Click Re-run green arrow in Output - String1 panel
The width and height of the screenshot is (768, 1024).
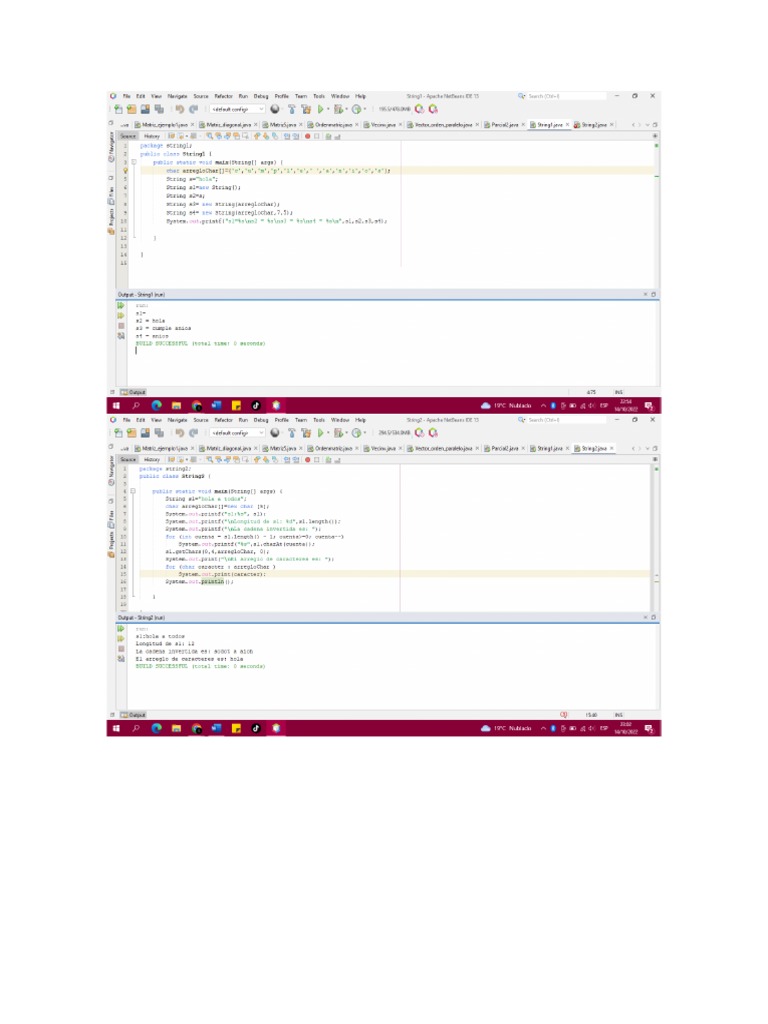click(x=121, y=305)
